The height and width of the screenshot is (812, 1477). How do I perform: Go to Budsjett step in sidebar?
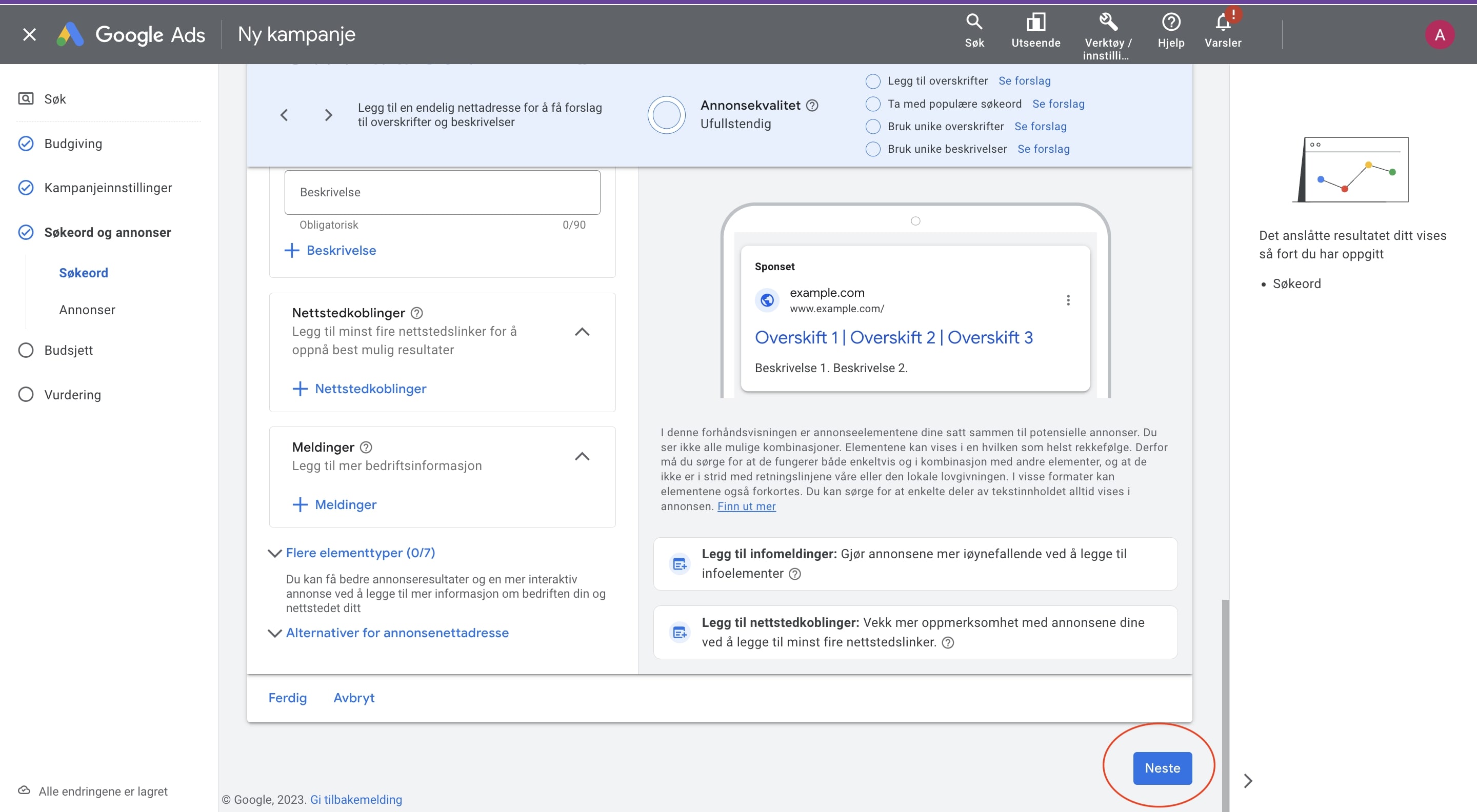[x=68, y=350]
